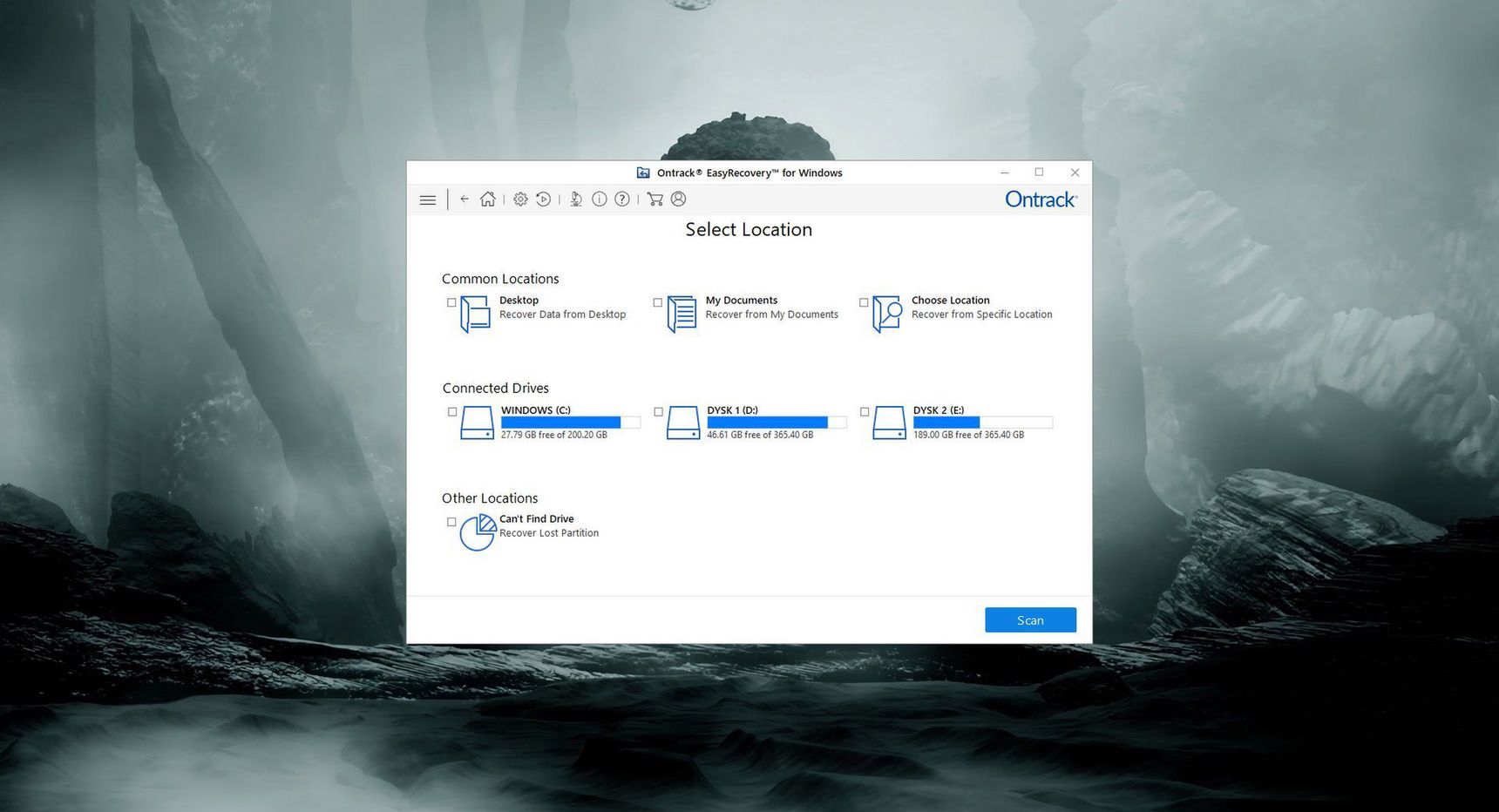Click the WINDOWS (C:) drive icon
This screenshot has width=1499, height=812.
(x=477, y=423)
